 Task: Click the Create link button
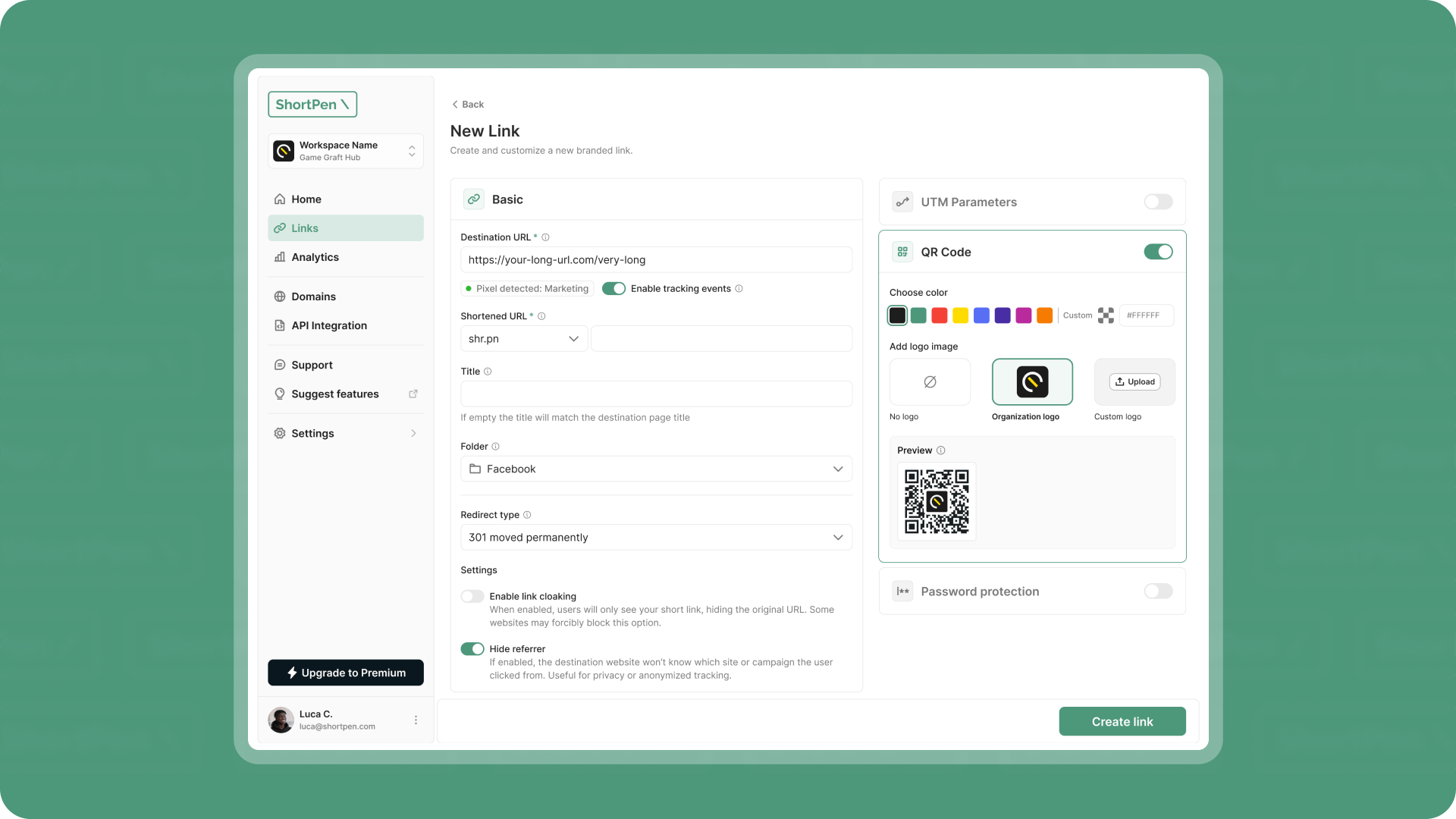1122,721
